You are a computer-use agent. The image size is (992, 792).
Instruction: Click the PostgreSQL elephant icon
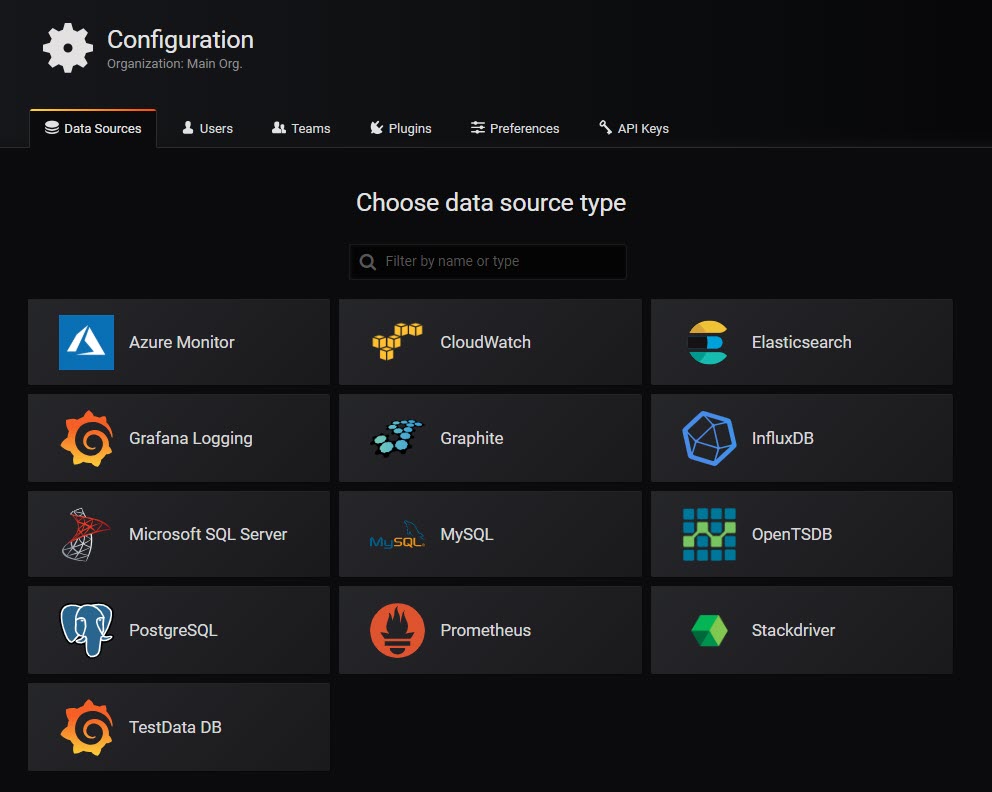tap(87, 630)
